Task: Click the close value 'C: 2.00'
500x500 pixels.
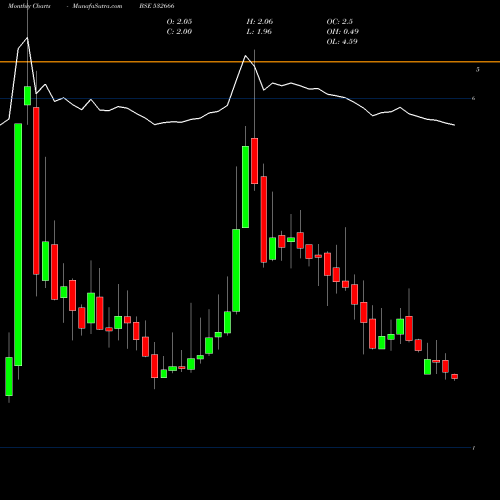Action: pyautogui.click(x=179, y=32)
